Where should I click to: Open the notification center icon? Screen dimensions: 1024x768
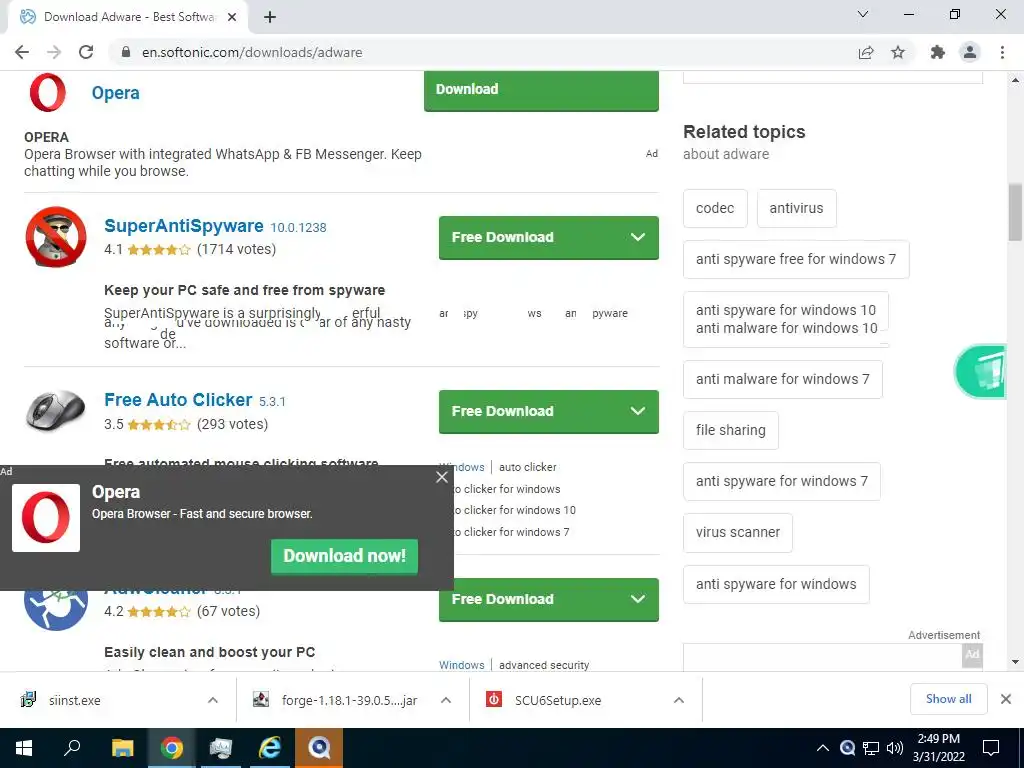click(991, 748)
